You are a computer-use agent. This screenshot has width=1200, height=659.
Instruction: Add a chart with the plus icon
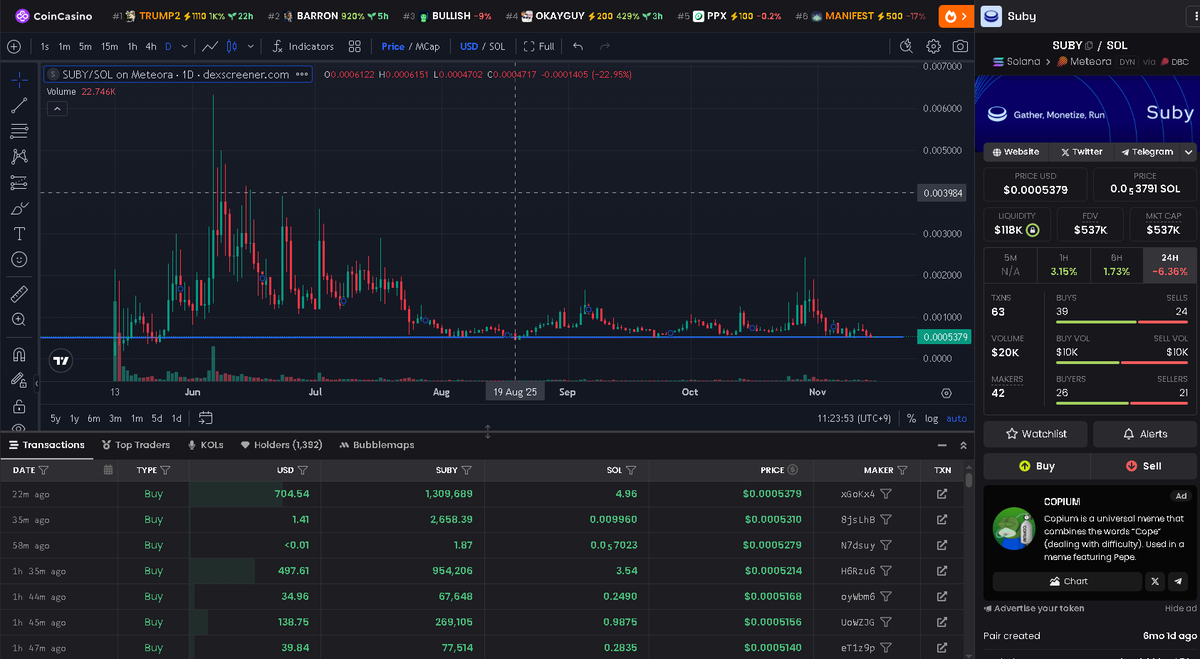(x=14, y=46)
